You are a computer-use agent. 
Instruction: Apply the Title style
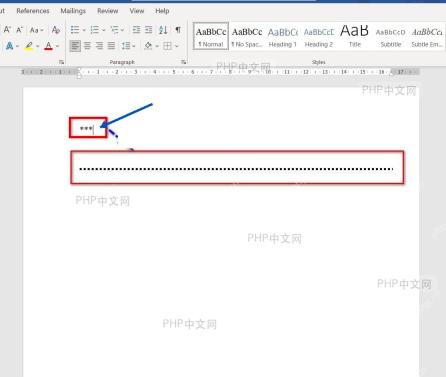click(354, 37)
